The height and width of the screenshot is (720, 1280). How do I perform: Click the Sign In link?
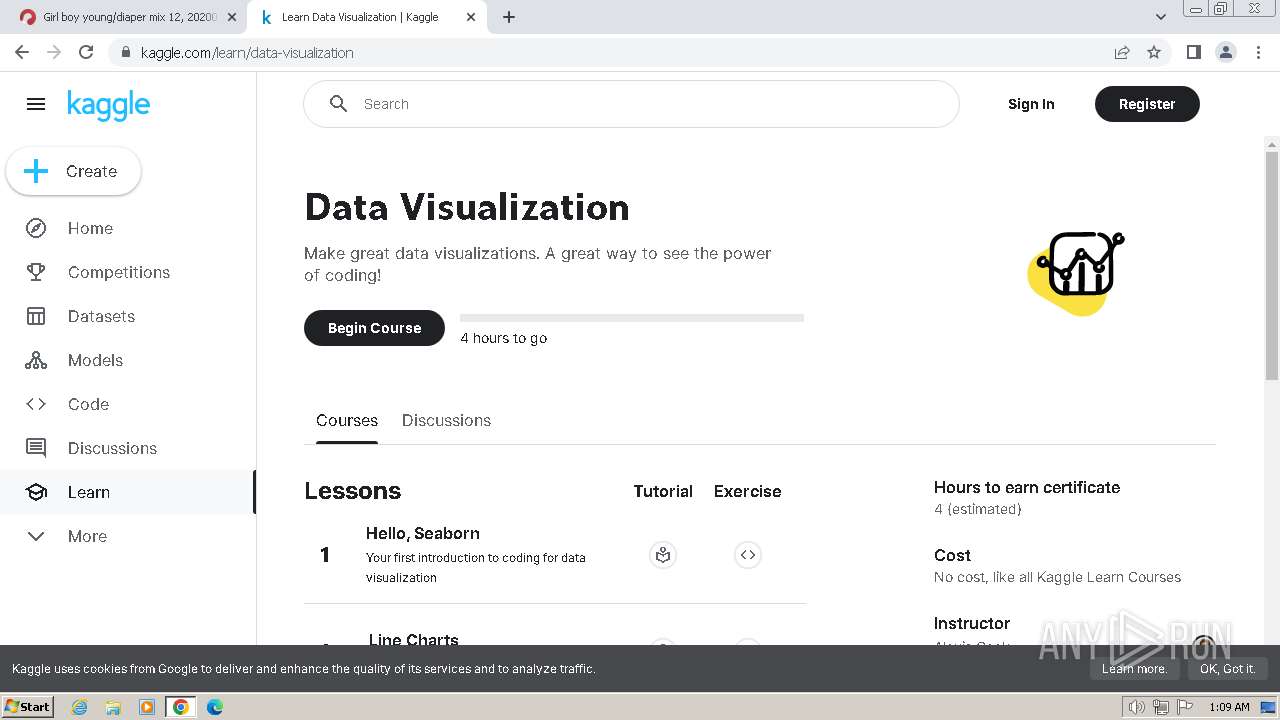pos(1031,104)
